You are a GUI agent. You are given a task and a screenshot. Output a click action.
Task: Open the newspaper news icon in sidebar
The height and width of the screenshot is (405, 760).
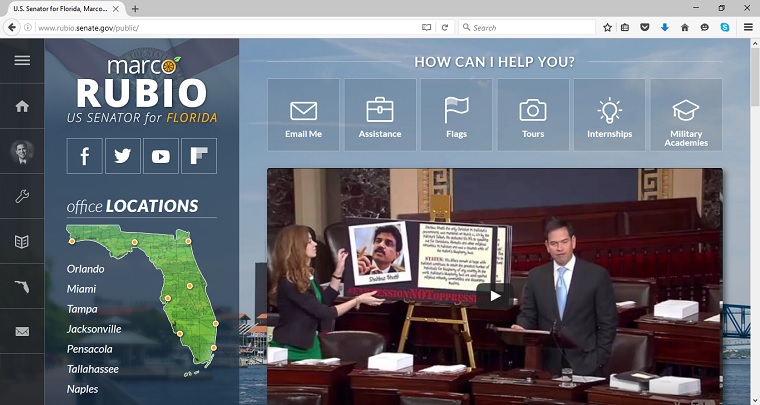click(22, 241)
